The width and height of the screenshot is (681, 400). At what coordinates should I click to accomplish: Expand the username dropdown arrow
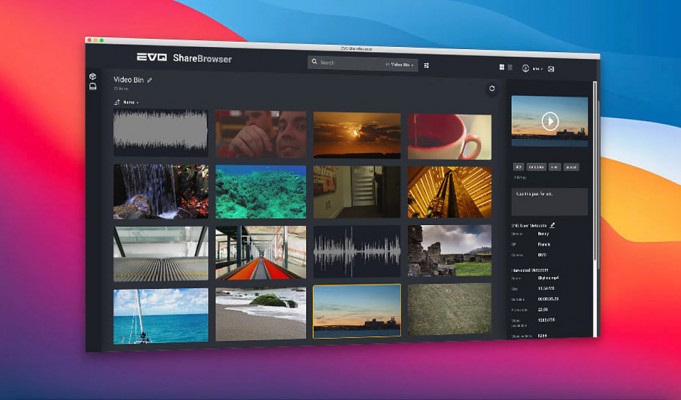(x=542, y=69)
